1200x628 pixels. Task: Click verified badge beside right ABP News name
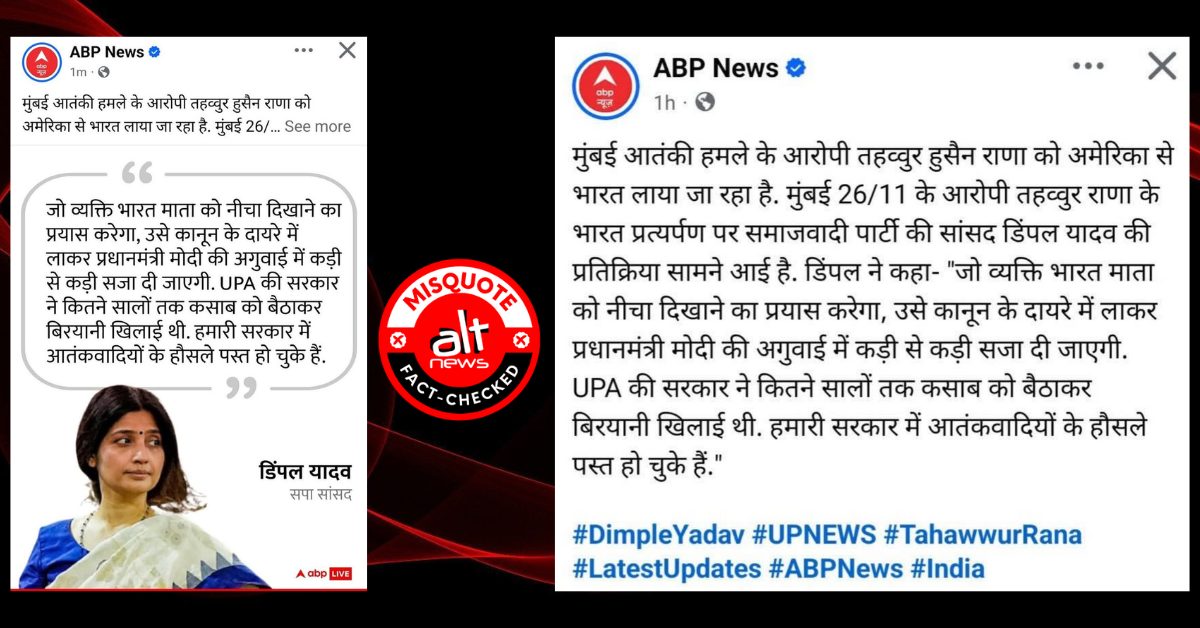coord(796,68)
